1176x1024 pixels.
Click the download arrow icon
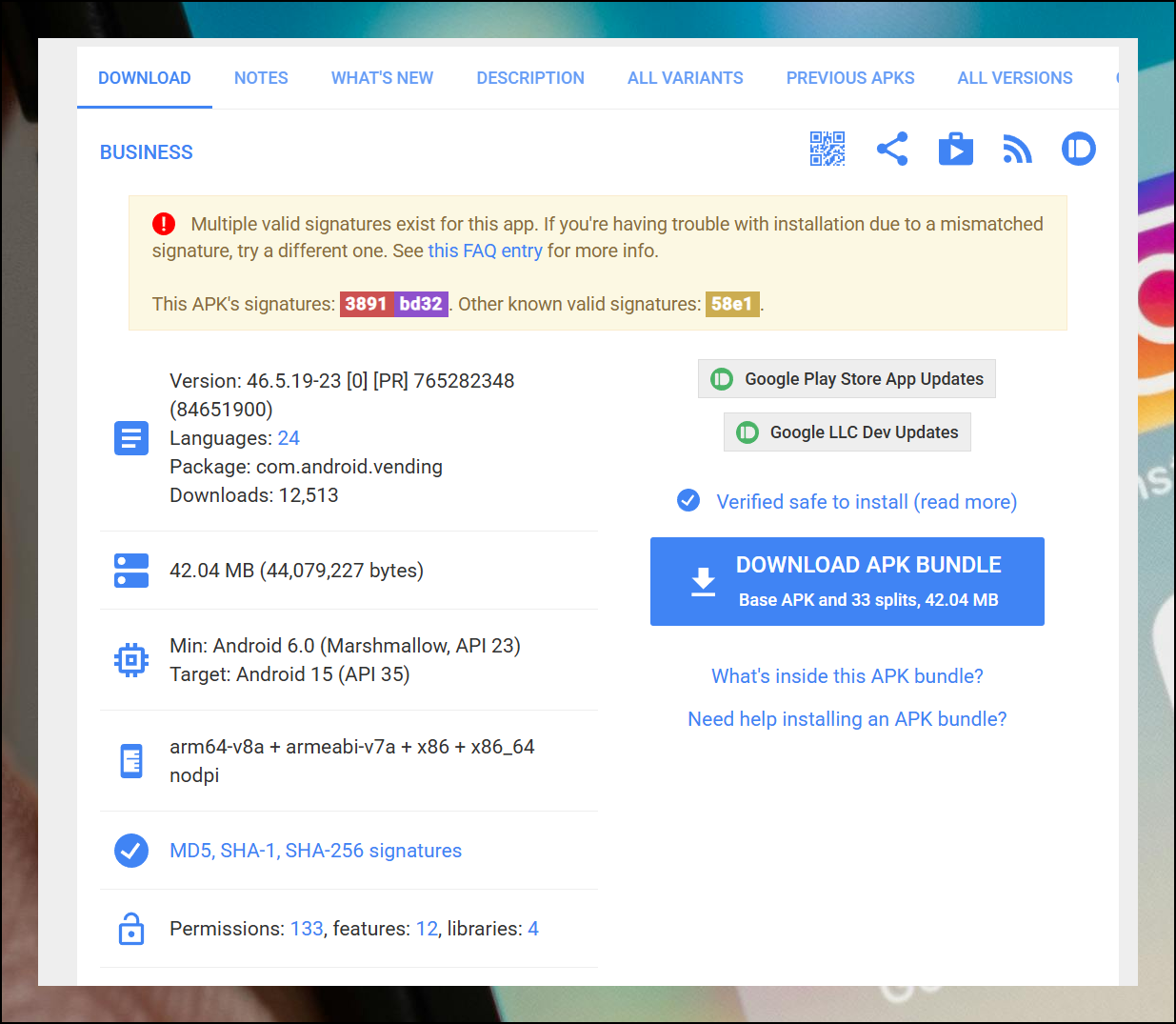704,582
